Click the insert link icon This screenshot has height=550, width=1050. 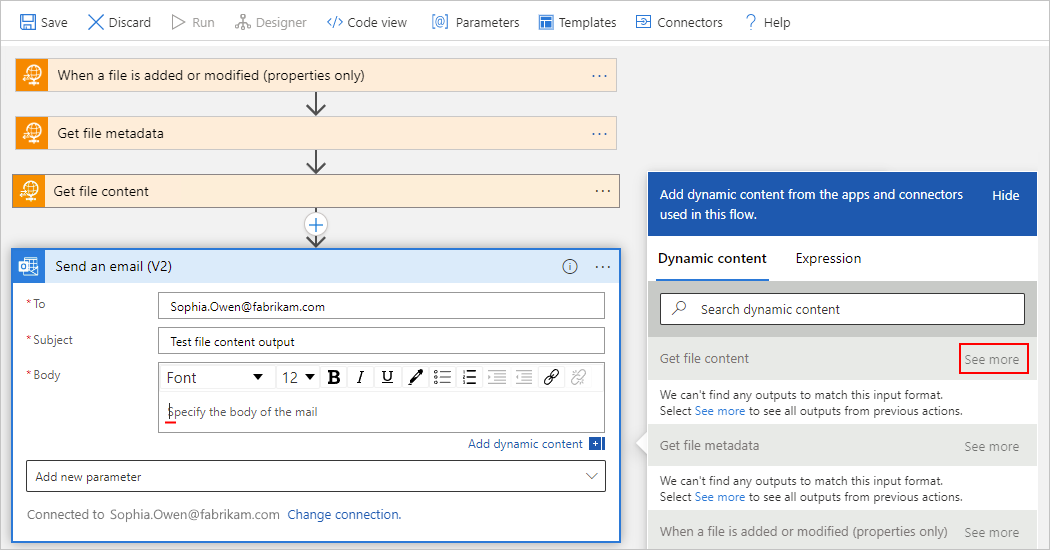(x=551, y=377)
